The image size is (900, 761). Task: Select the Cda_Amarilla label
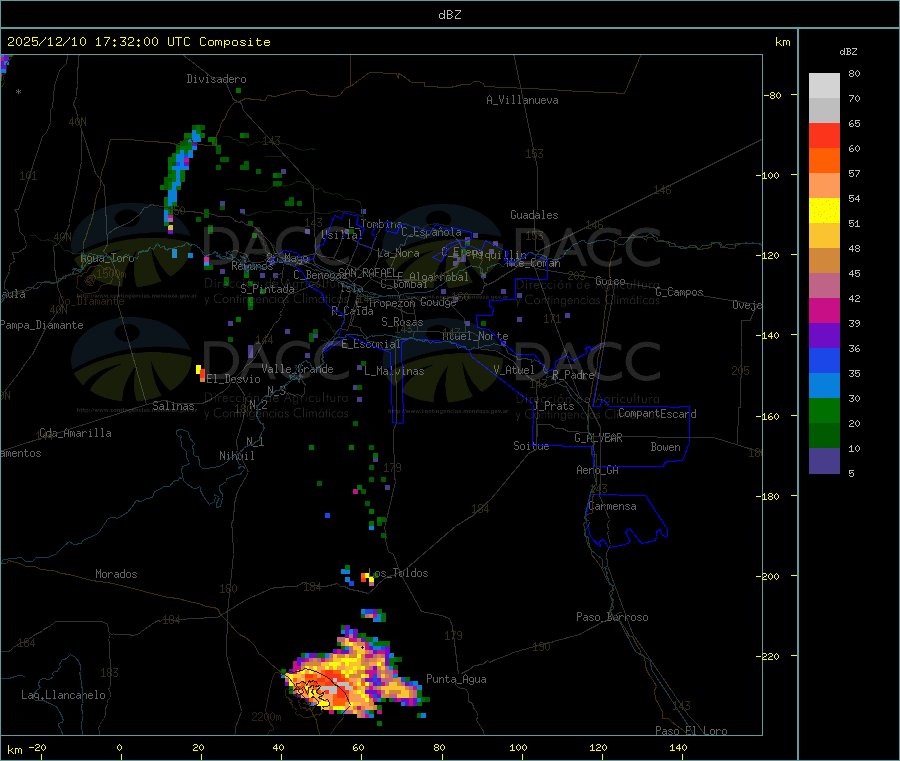tap(75, 433)
